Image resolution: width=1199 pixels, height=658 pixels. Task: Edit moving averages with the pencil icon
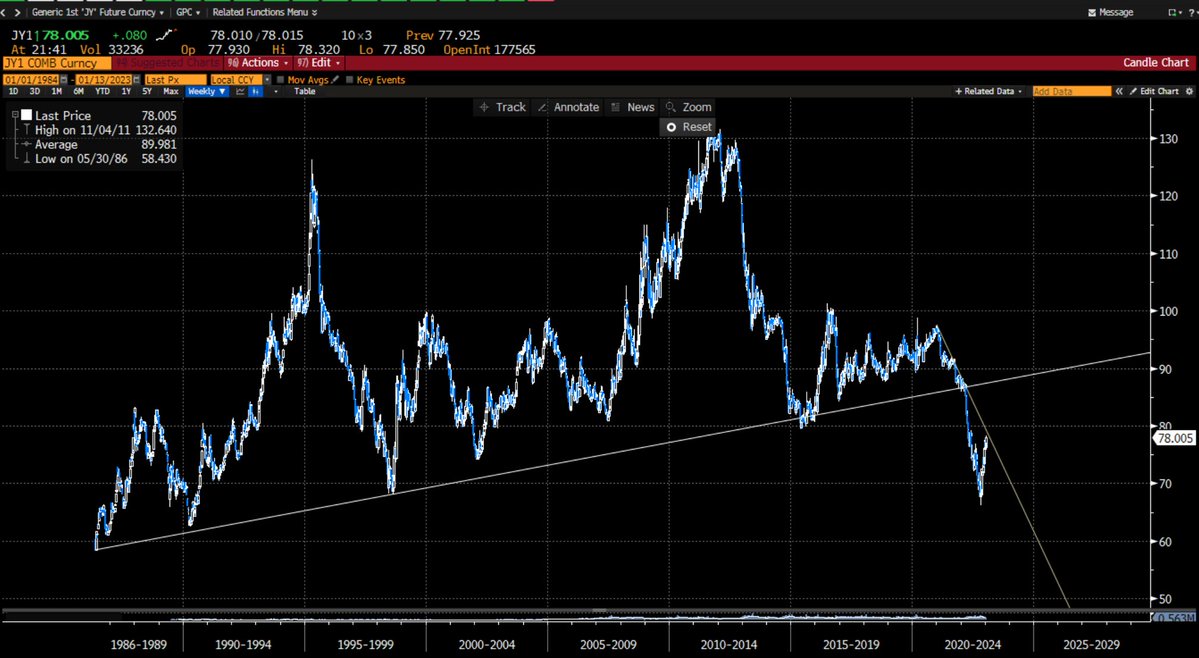(335, 79)
